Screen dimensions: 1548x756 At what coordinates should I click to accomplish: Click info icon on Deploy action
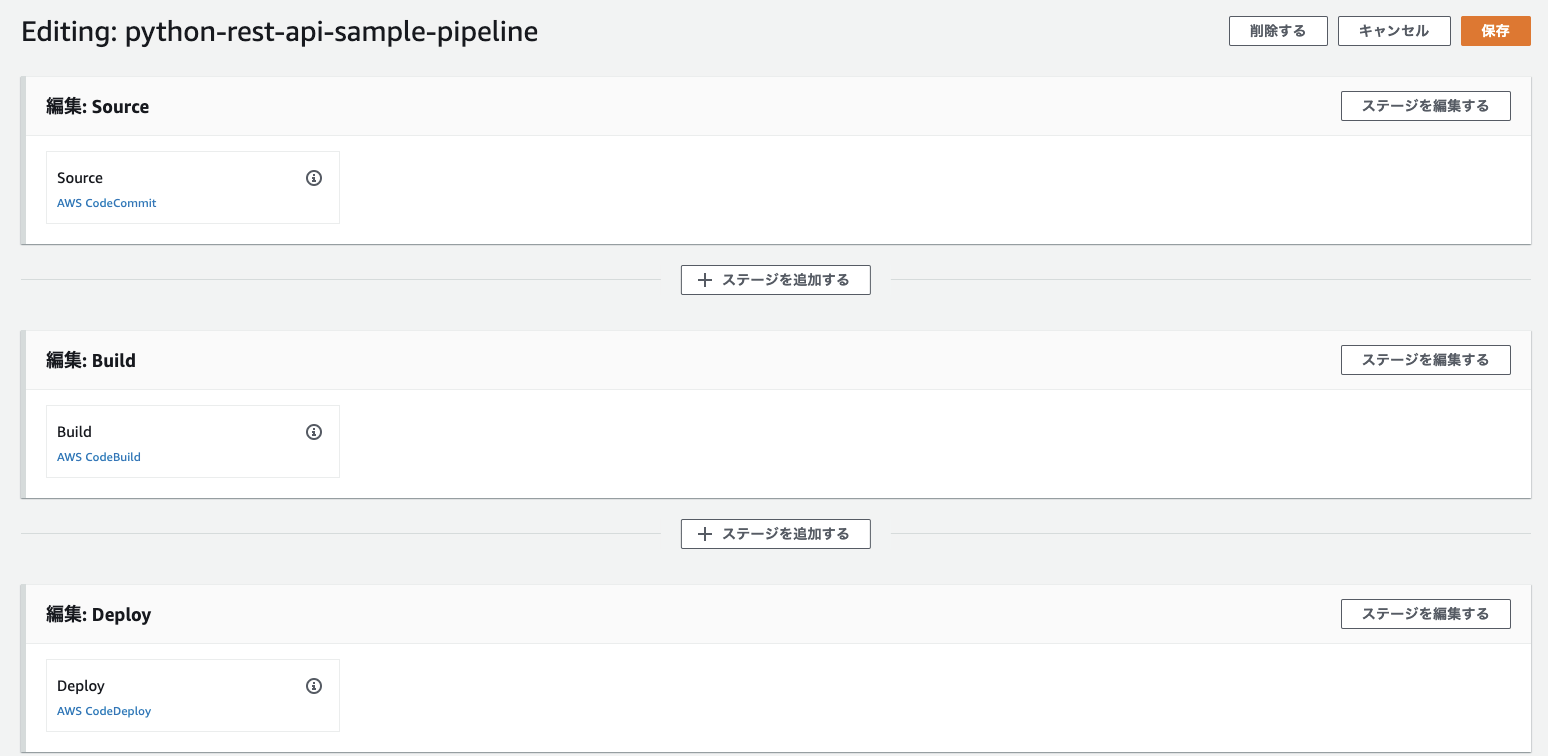coord(314,686)
